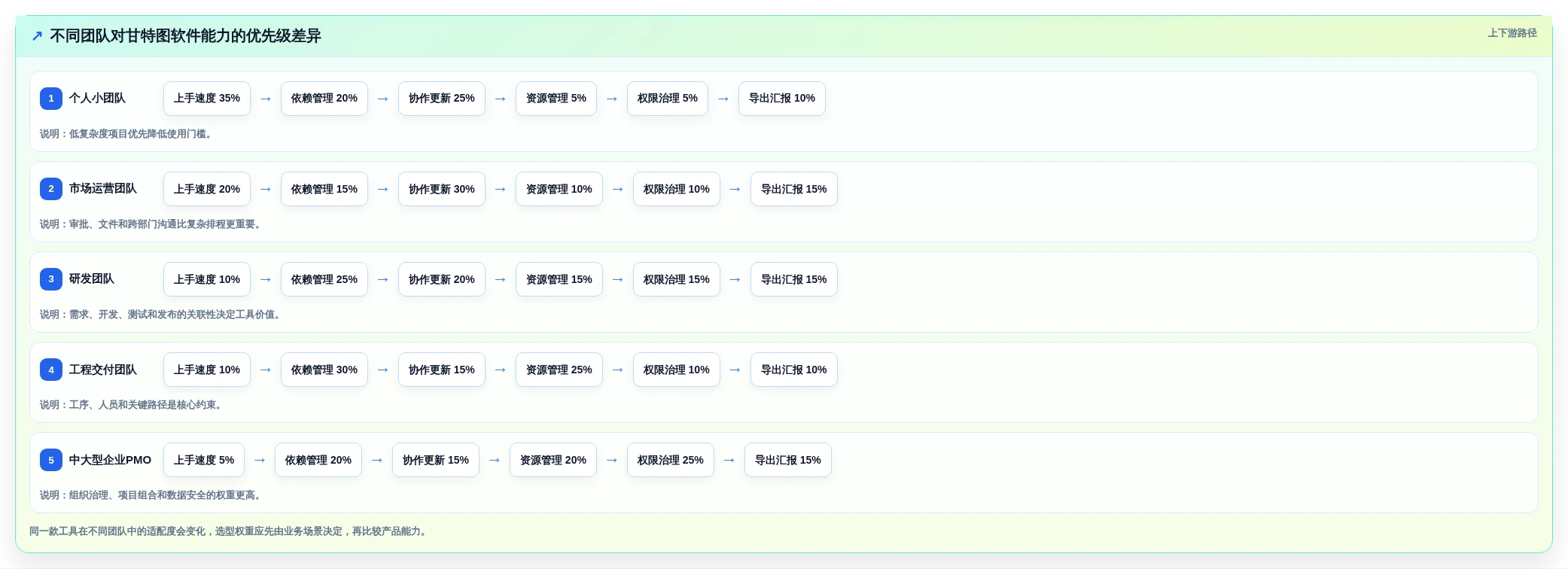Click the heading 不同团队对甘特图软件能力的优先级差异
Image resolution: width=1568 pixels, height=569 pixels.
[x=185, y=36]
